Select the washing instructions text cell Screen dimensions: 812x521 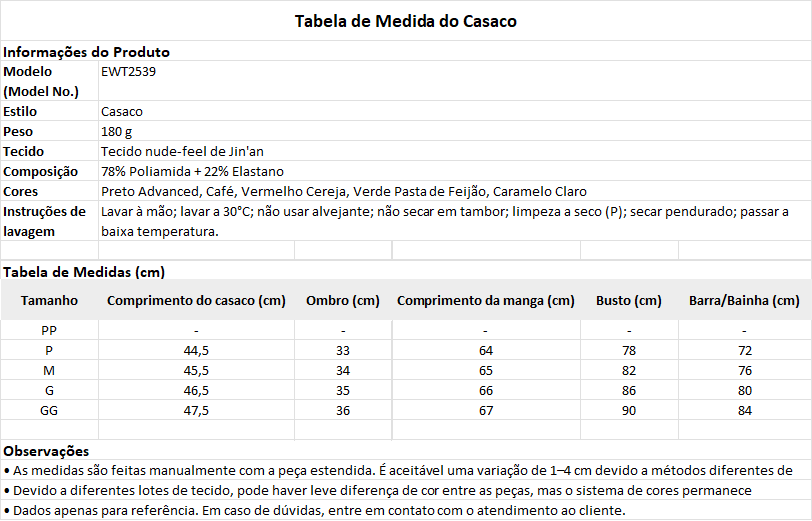click(x=444, y=221)
